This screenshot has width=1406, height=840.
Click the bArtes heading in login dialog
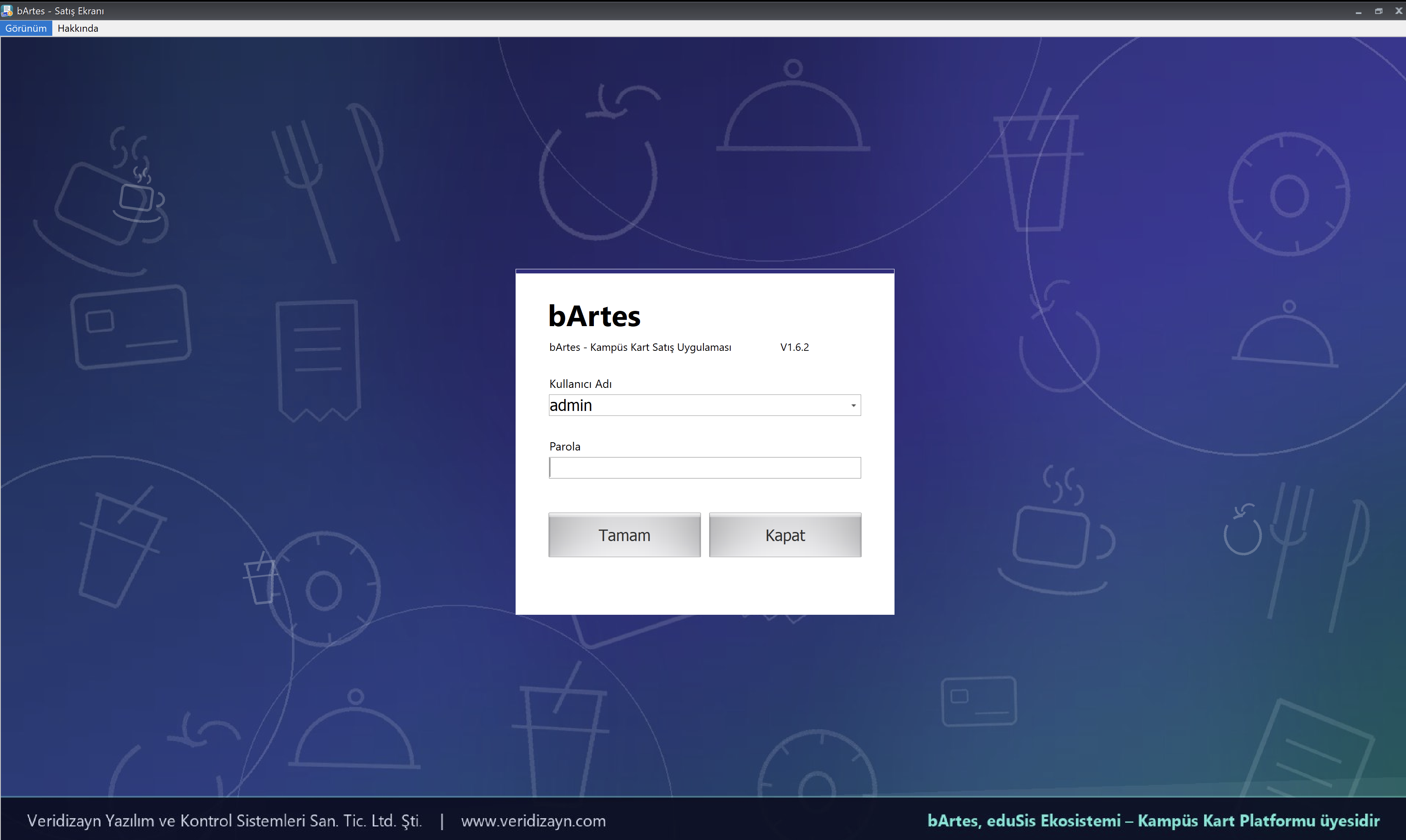(x=594, y=316)
